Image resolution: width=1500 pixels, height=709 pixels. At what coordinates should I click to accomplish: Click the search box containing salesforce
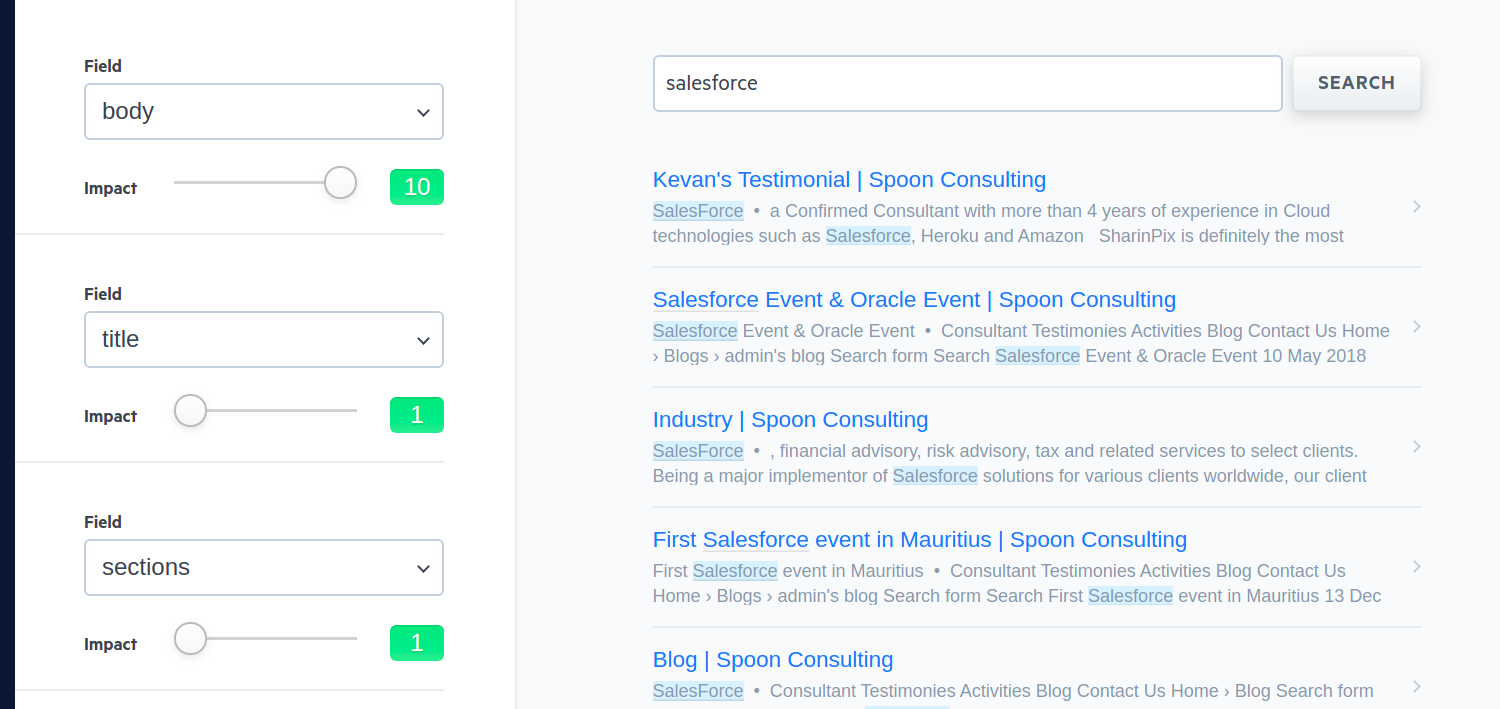(x=967, y=84)
